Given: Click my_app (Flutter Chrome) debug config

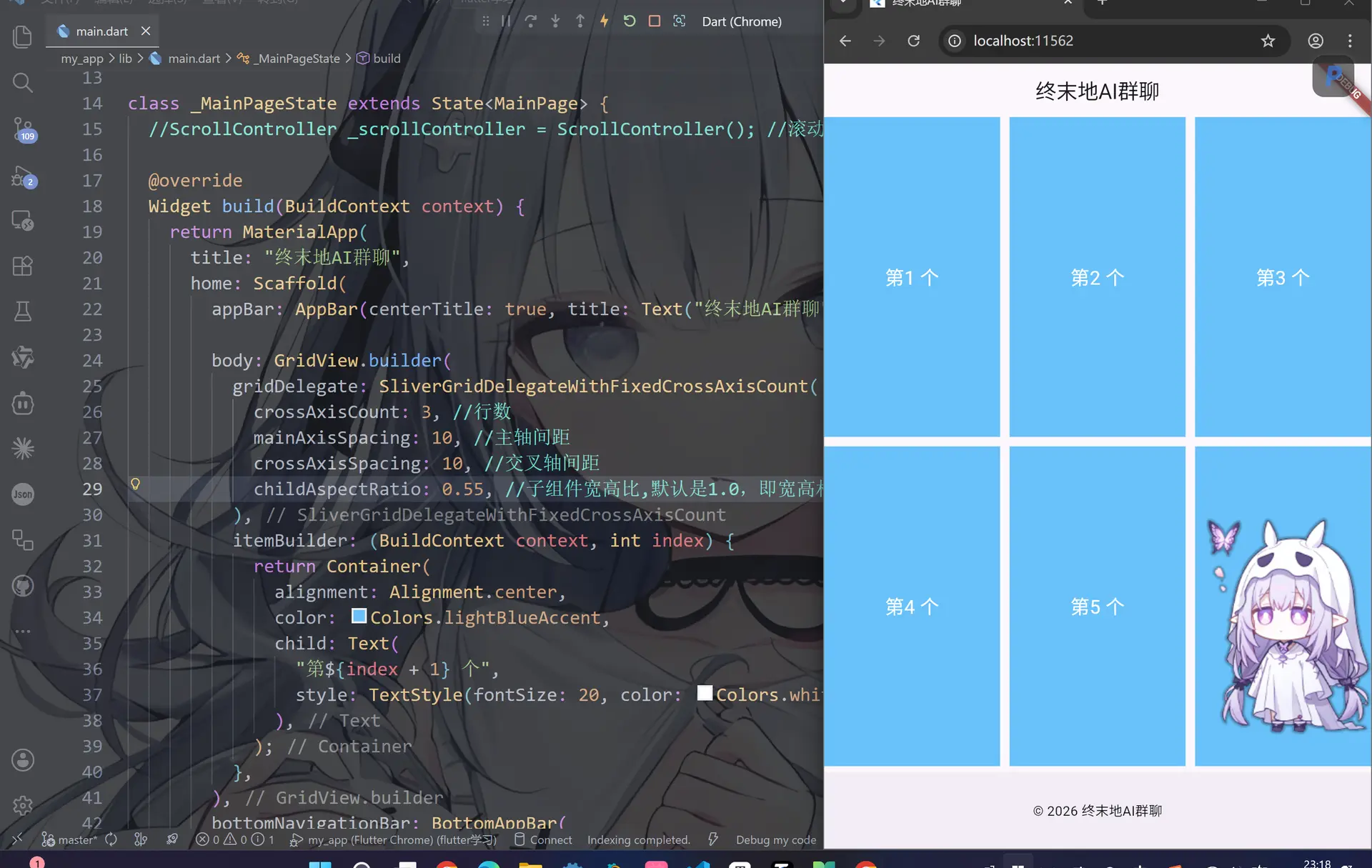Looking at the screenshot, I should [x=393, y=840].
